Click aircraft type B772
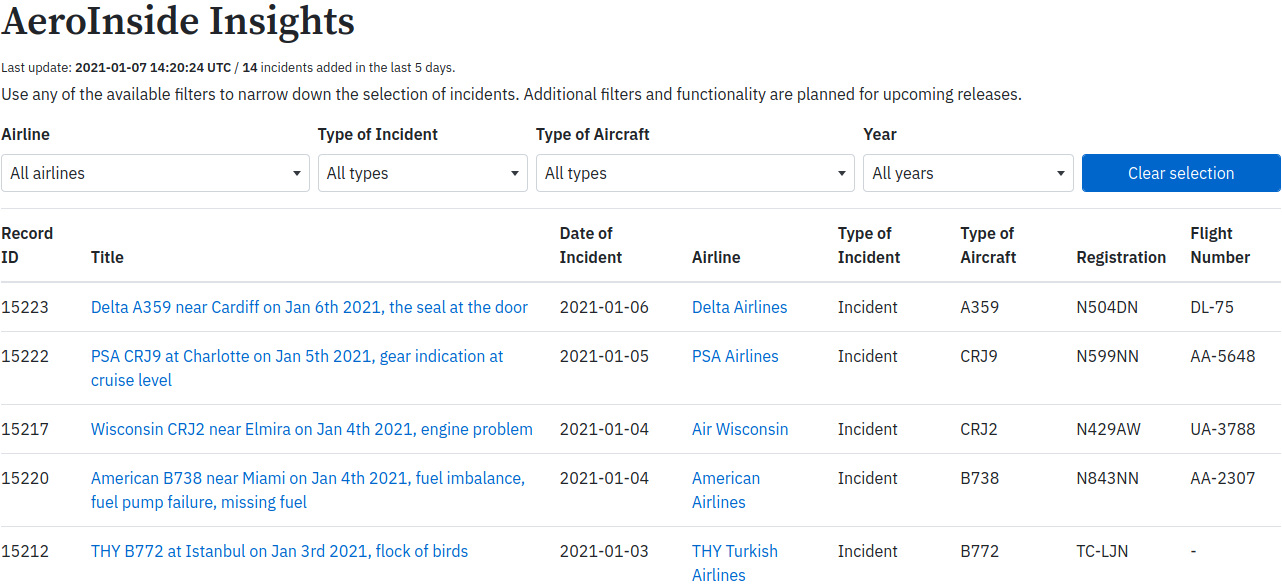 [x=980, y=551]
